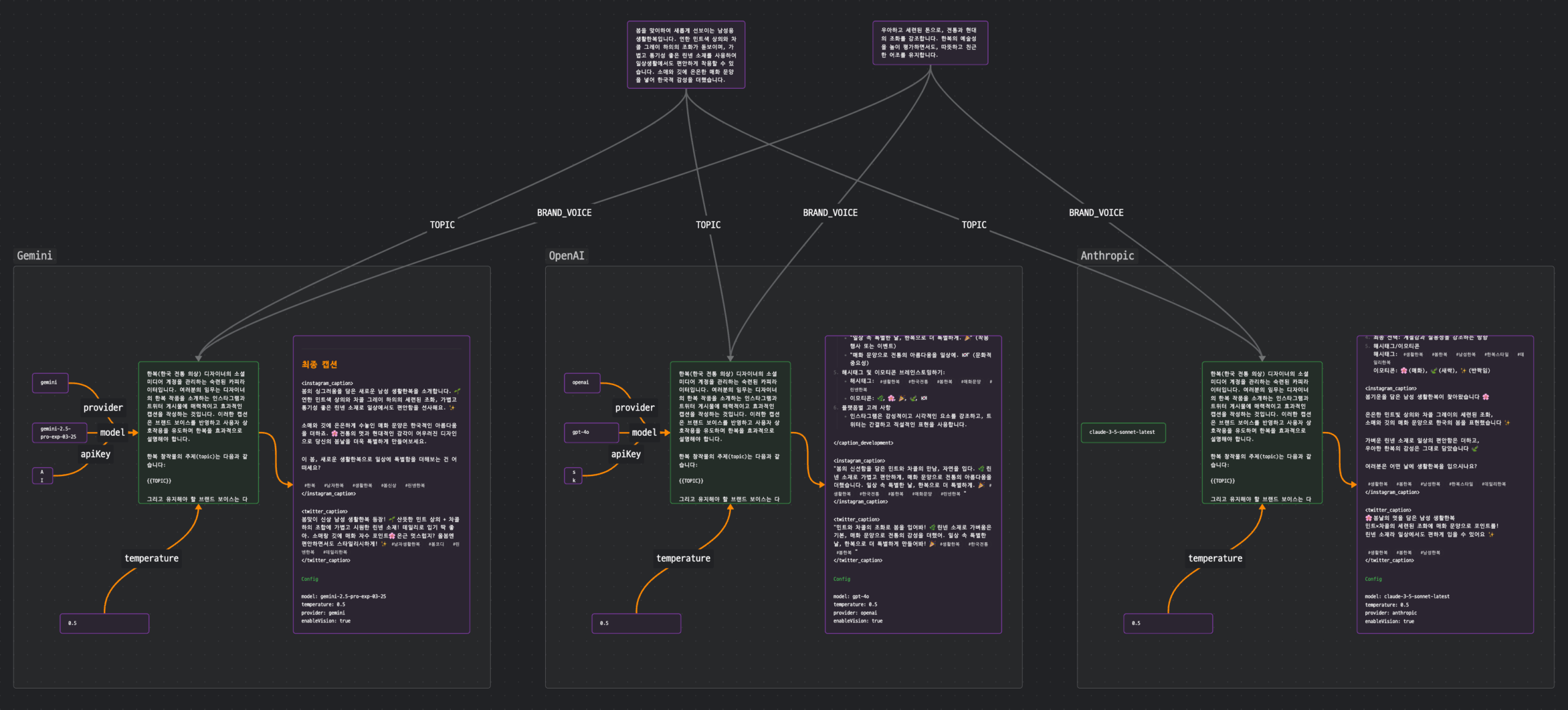Click the green 'Config' heading in OpenAI output

click(842, 579)
